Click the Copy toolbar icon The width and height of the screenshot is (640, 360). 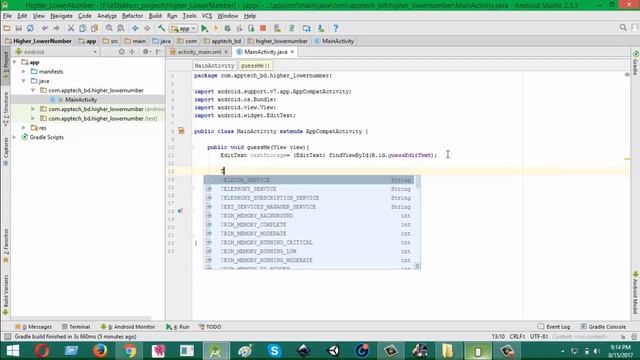click(x=82, y=28)
